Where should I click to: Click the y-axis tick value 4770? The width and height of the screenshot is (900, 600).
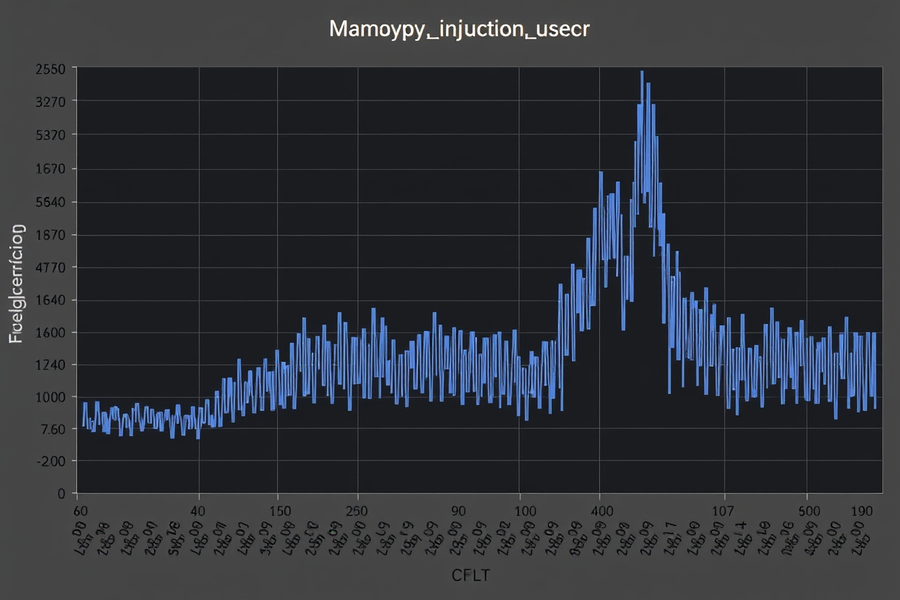pos(51,268)
